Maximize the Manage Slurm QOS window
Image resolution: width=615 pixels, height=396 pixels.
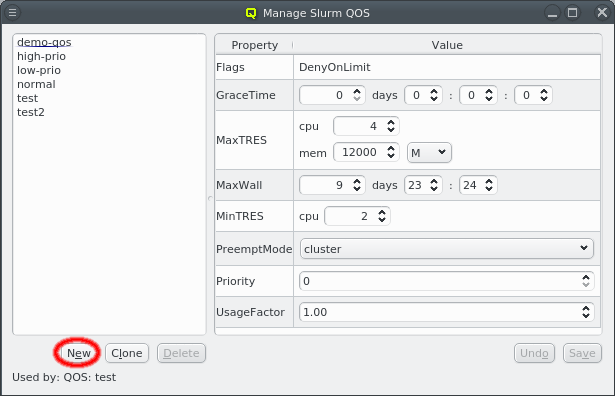coord(573,13)
